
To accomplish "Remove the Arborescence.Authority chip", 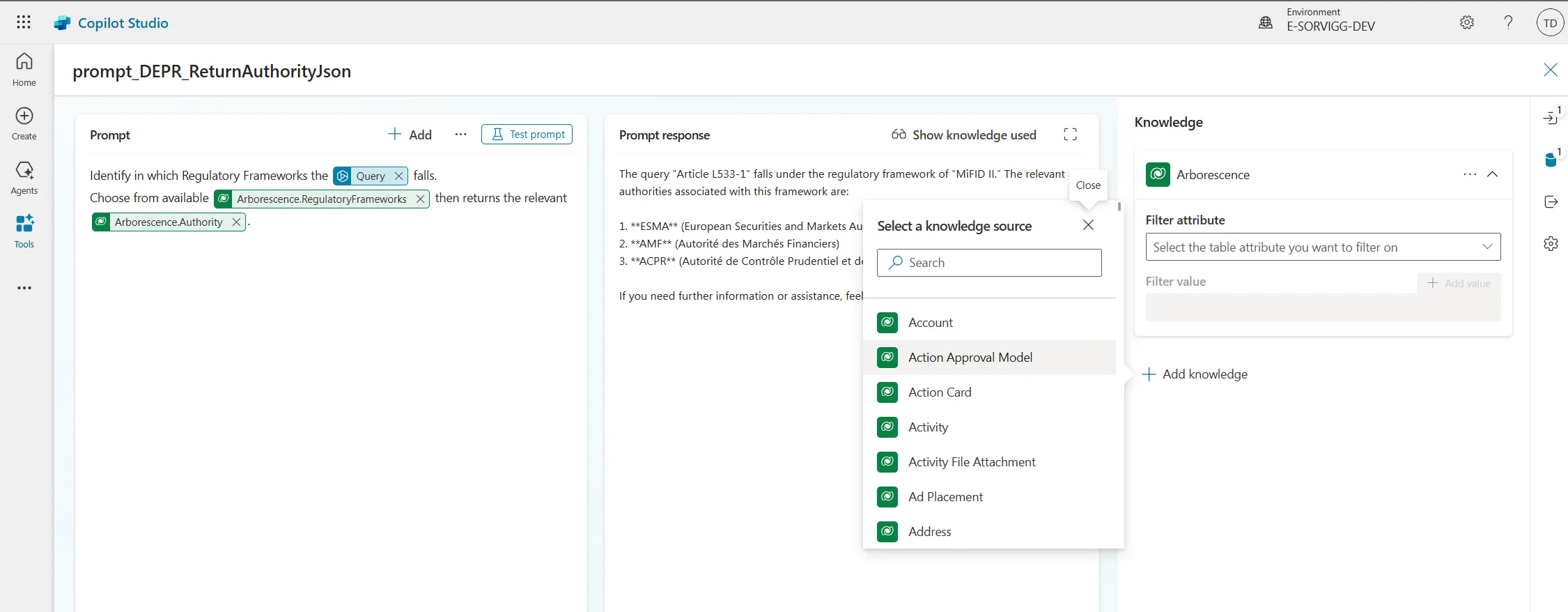I will pyautogui.click(x=236, y=222).
